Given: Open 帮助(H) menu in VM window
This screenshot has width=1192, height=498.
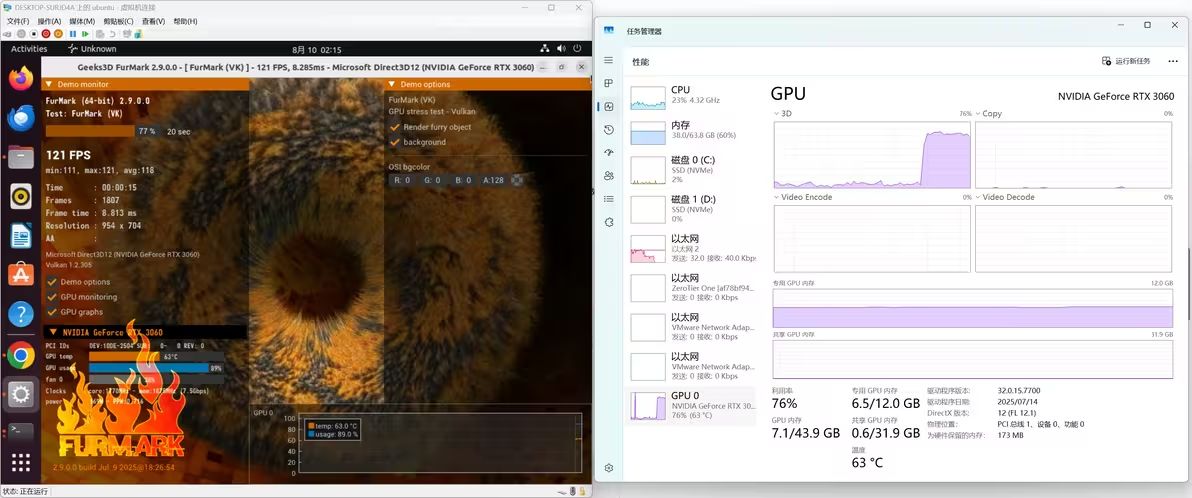Looking at the screenshot, I should coord(185,21).
